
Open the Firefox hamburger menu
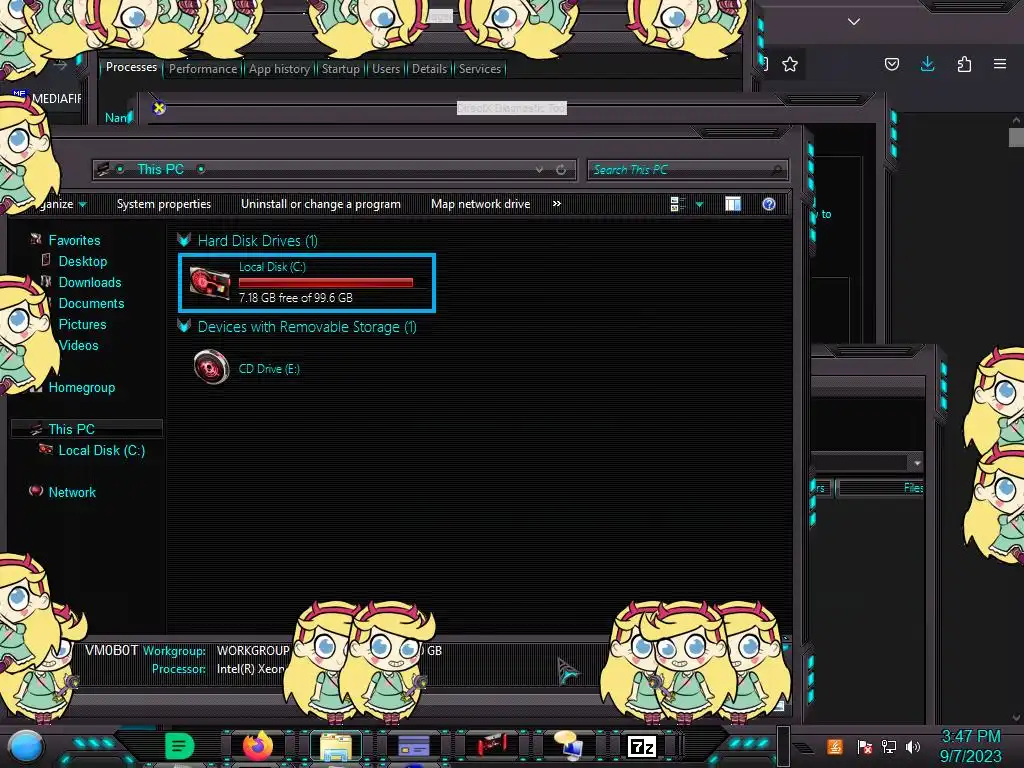pos(1000,64)
